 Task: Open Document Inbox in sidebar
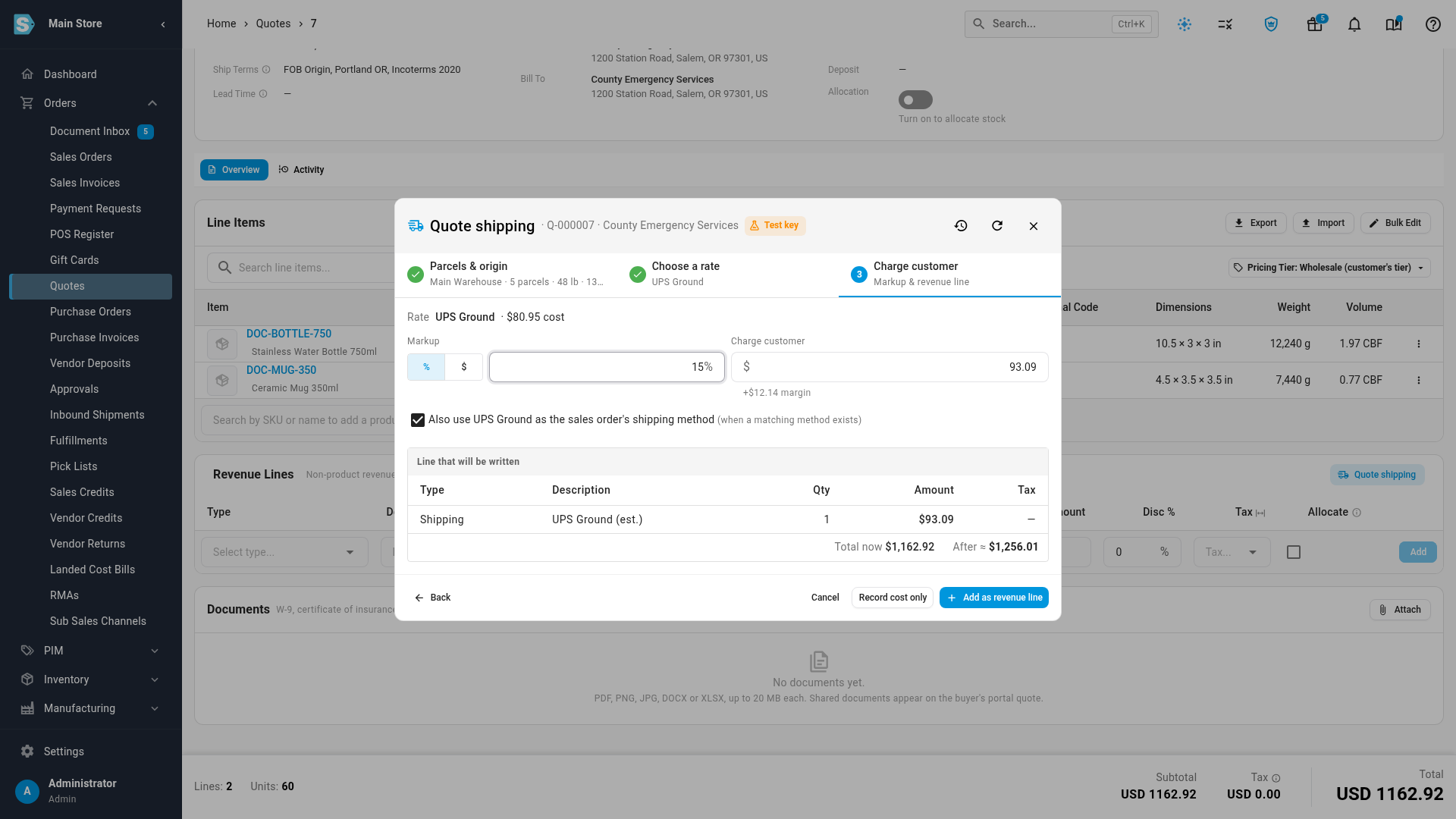(90, 131)
